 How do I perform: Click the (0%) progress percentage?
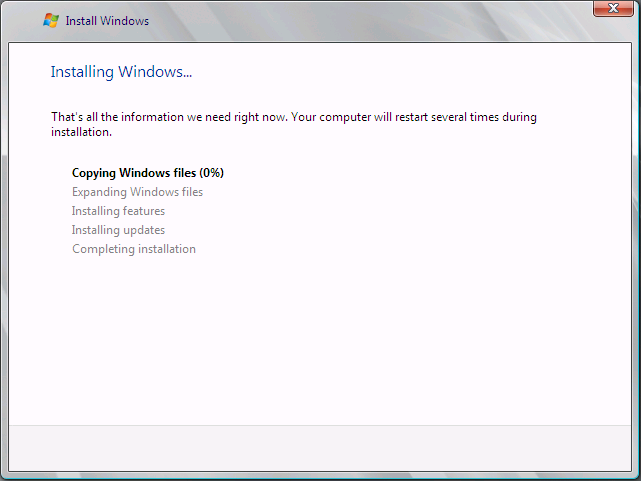point(211,173)
